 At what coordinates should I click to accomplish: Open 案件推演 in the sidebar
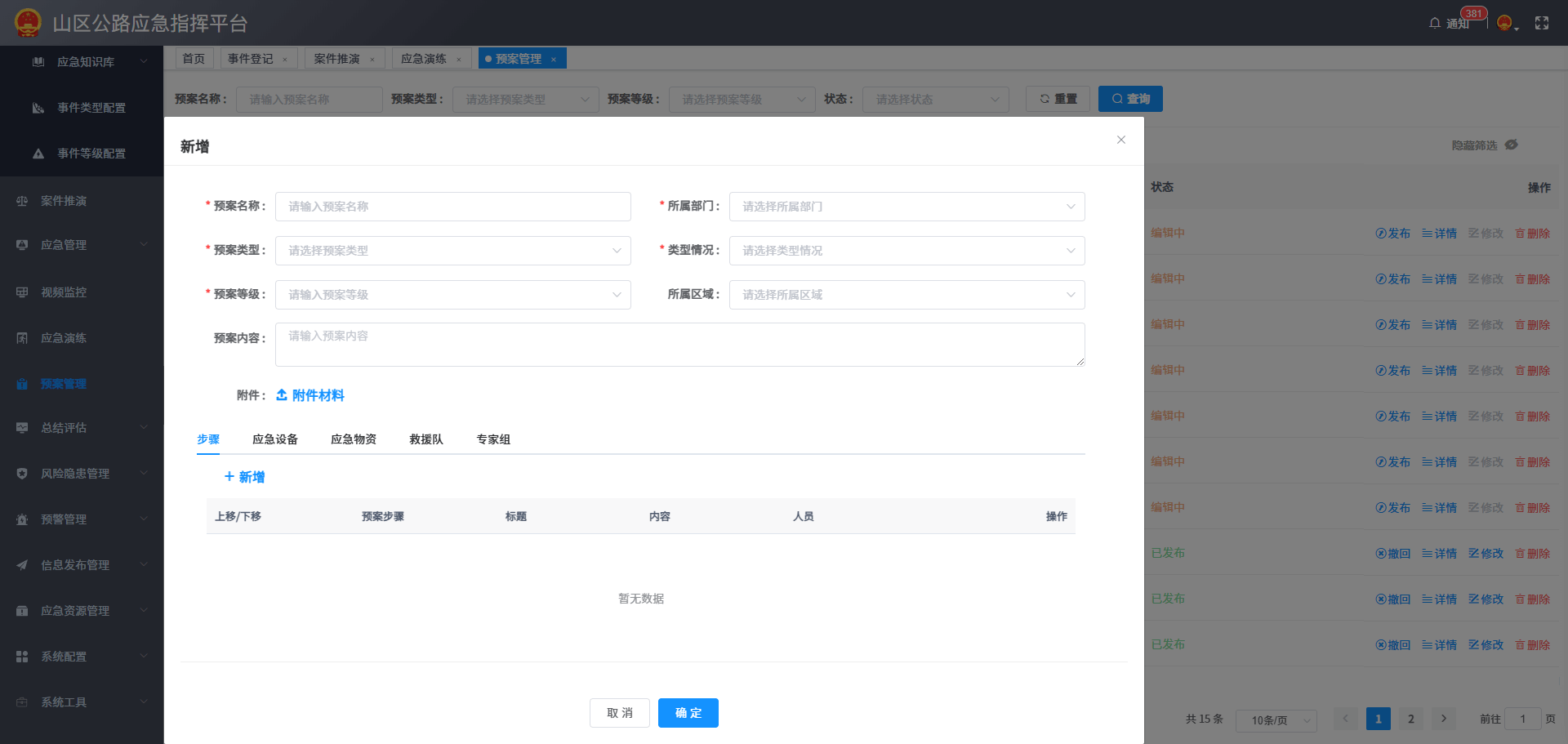(64, 201)
